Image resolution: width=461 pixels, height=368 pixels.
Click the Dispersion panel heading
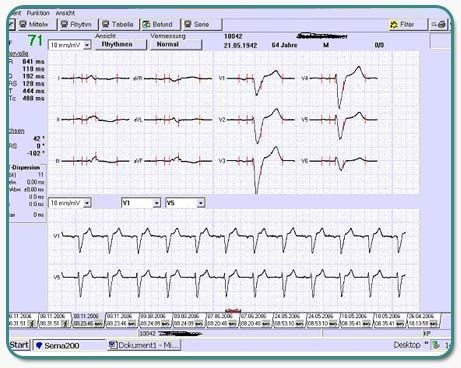pos(25,167)
